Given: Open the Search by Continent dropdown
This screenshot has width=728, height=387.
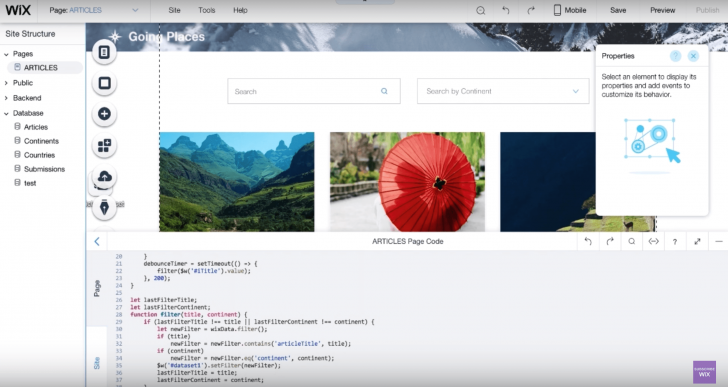Looking at the screenshot, I should point(503,91).
